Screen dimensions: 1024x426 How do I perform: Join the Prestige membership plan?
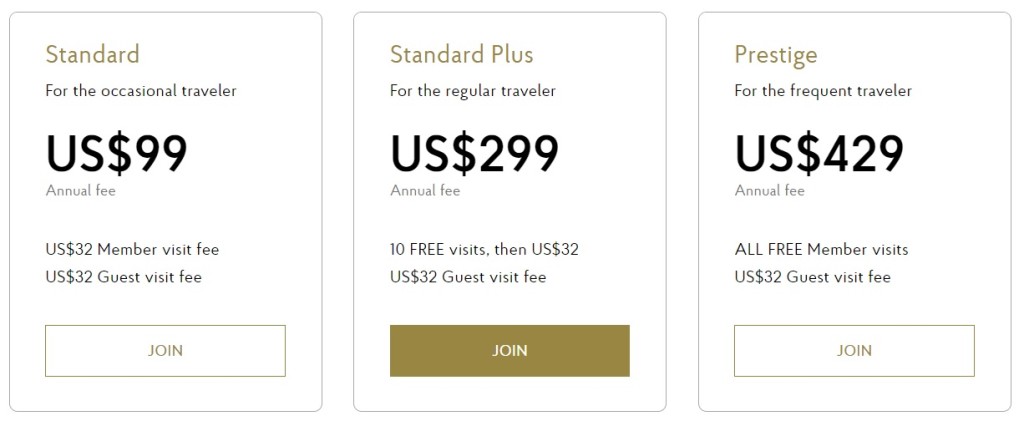pyautogui.click(x=854, y=351)
